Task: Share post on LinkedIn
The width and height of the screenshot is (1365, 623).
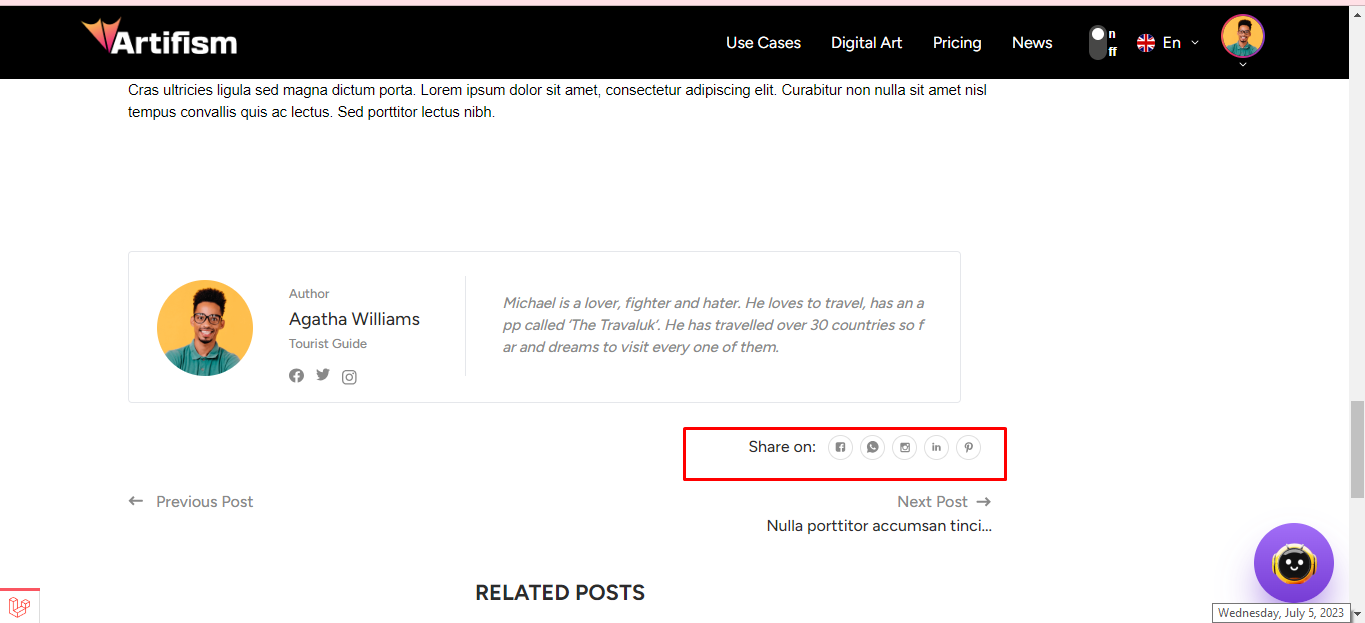Action: (x=936, y=448)
